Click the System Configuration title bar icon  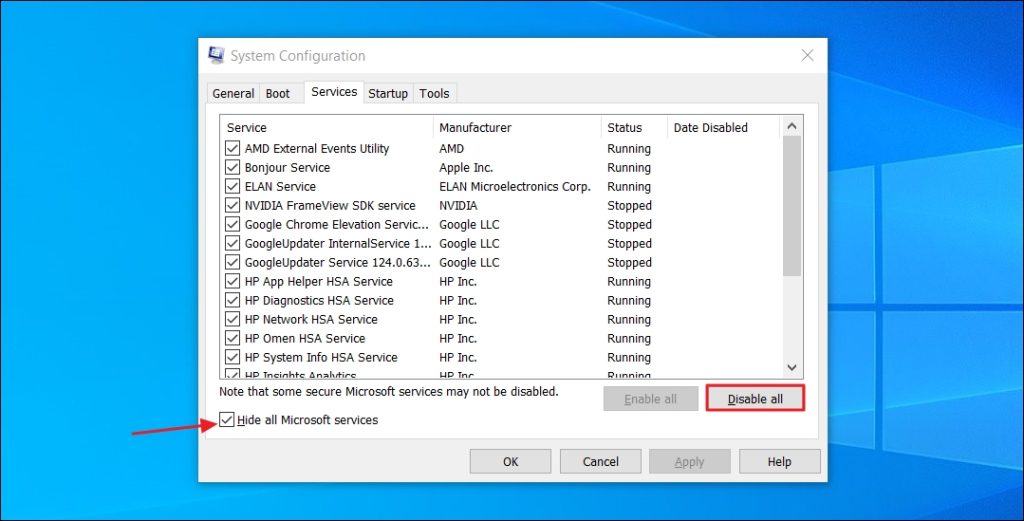pyautogui.click(x=216, y=56)
